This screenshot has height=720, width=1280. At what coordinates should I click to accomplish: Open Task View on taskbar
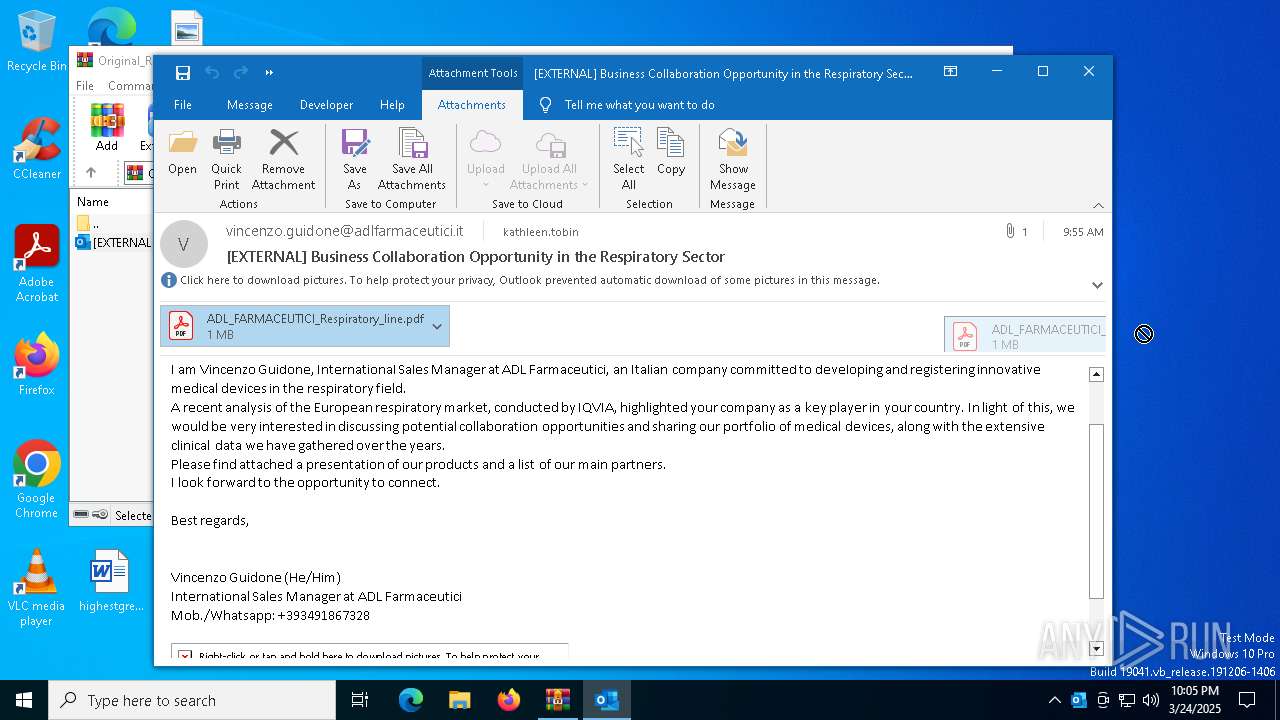(360, 700)
